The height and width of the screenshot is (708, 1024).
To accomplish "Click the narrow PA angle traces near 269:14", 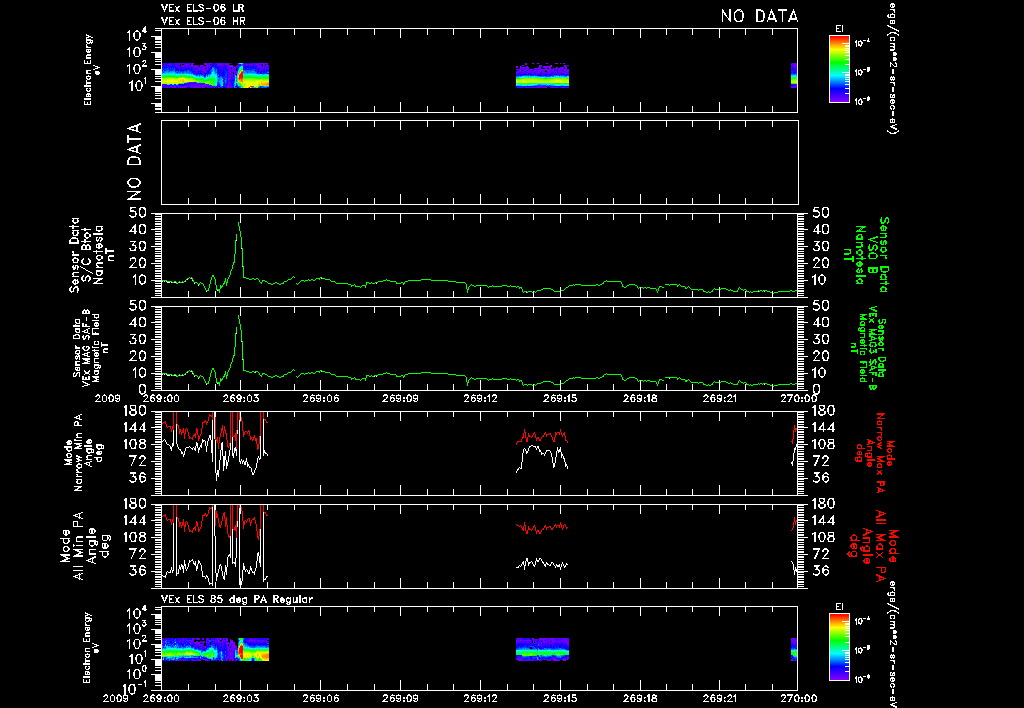I will (542, 451).
